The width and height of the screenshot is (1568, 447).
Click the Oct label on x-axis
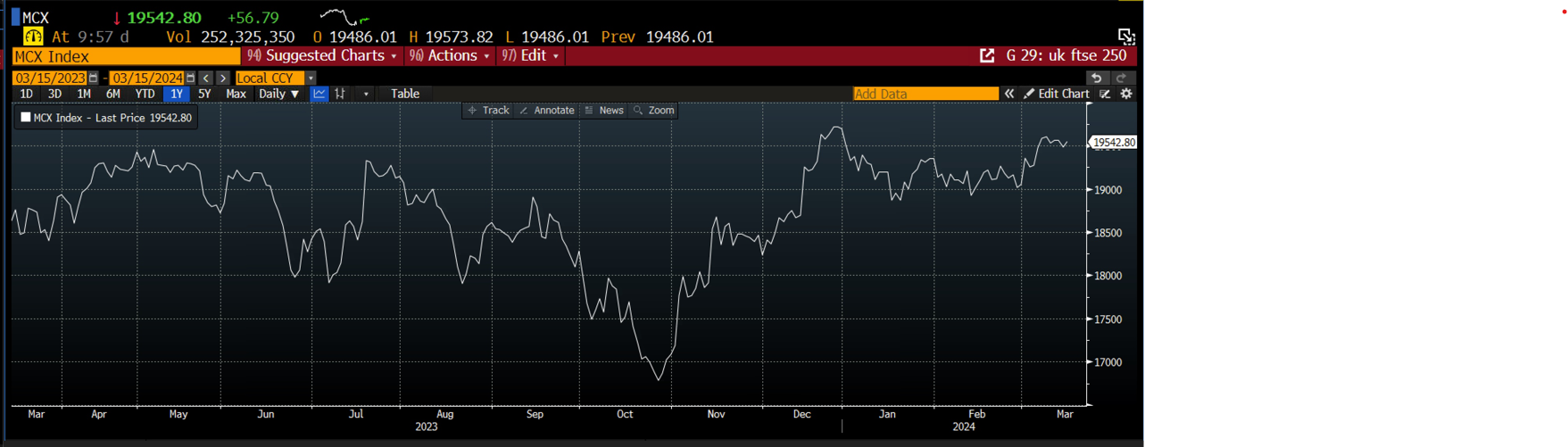(625, 414)
